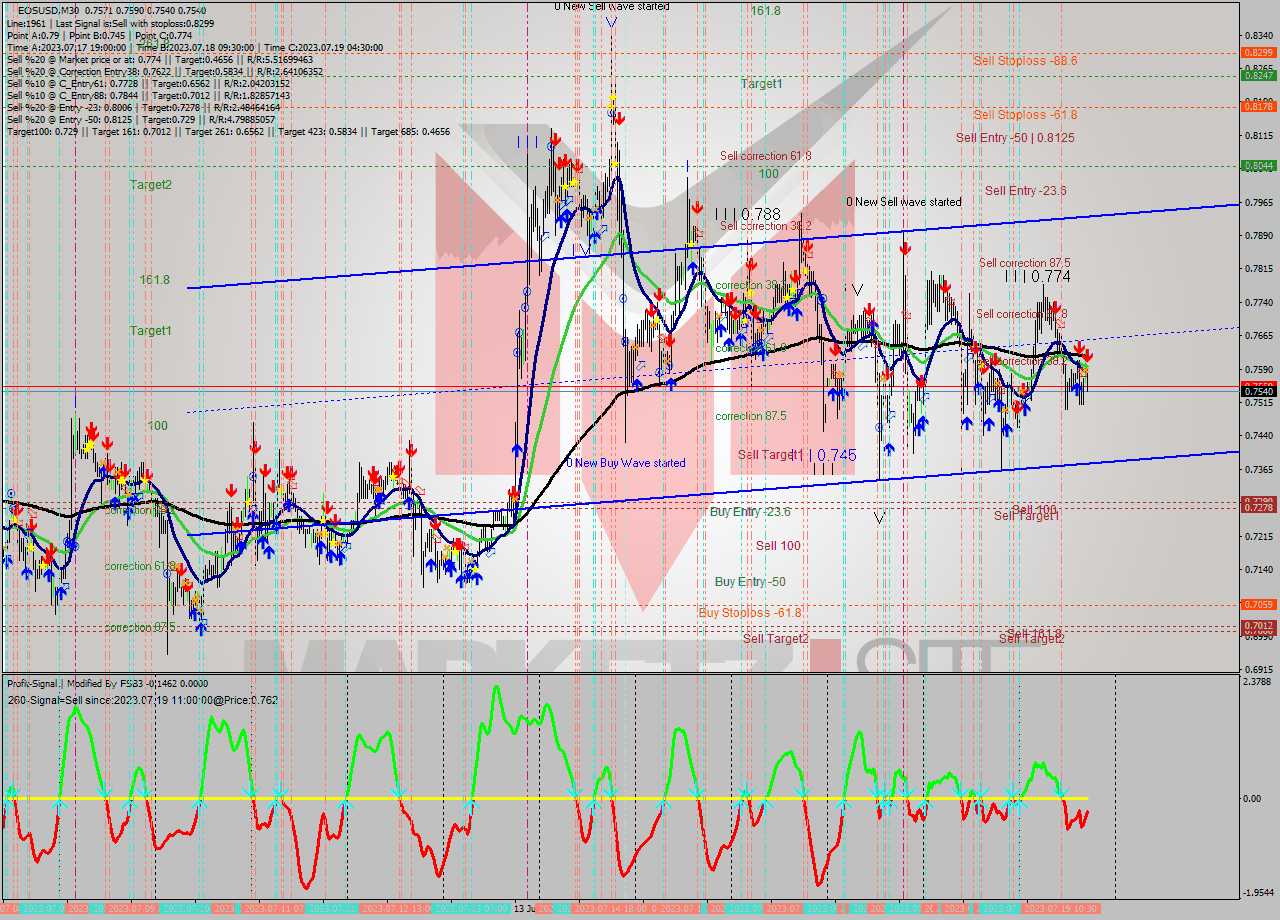Click the 0.8044 green price tag

[1257, 166]
